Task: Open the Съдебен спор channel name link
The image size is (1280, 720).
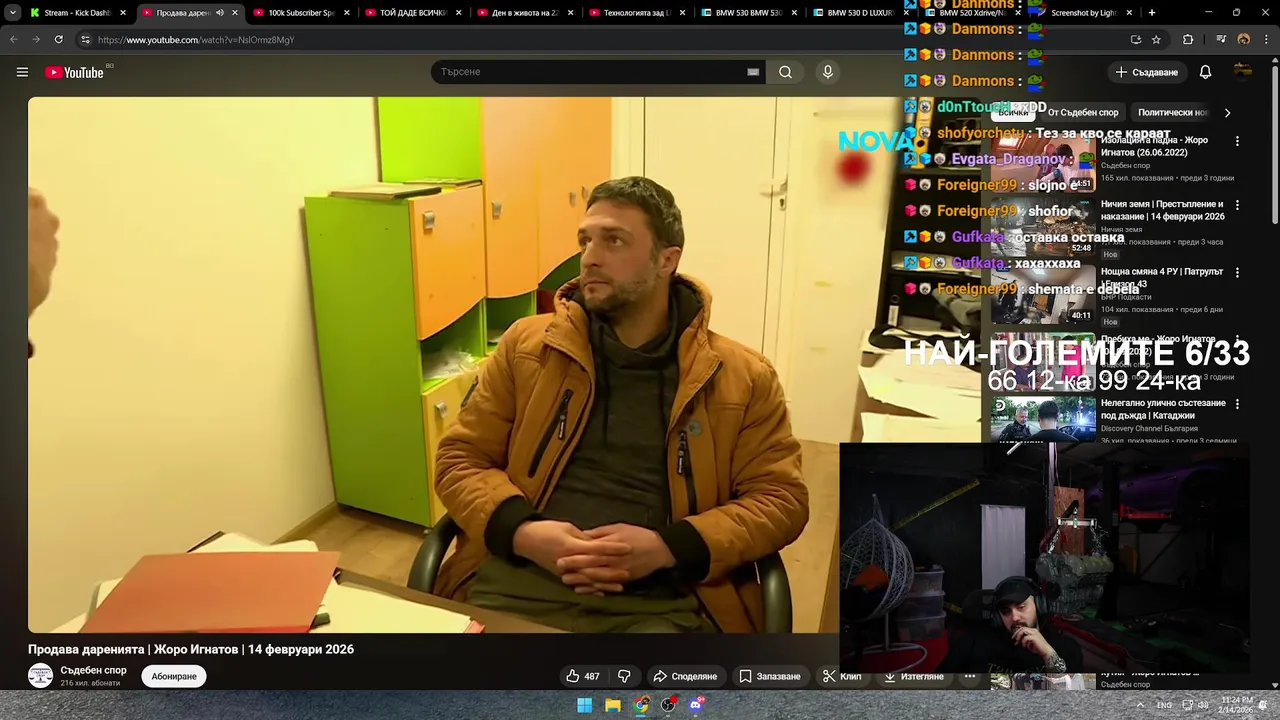Action: coord(93,670)
